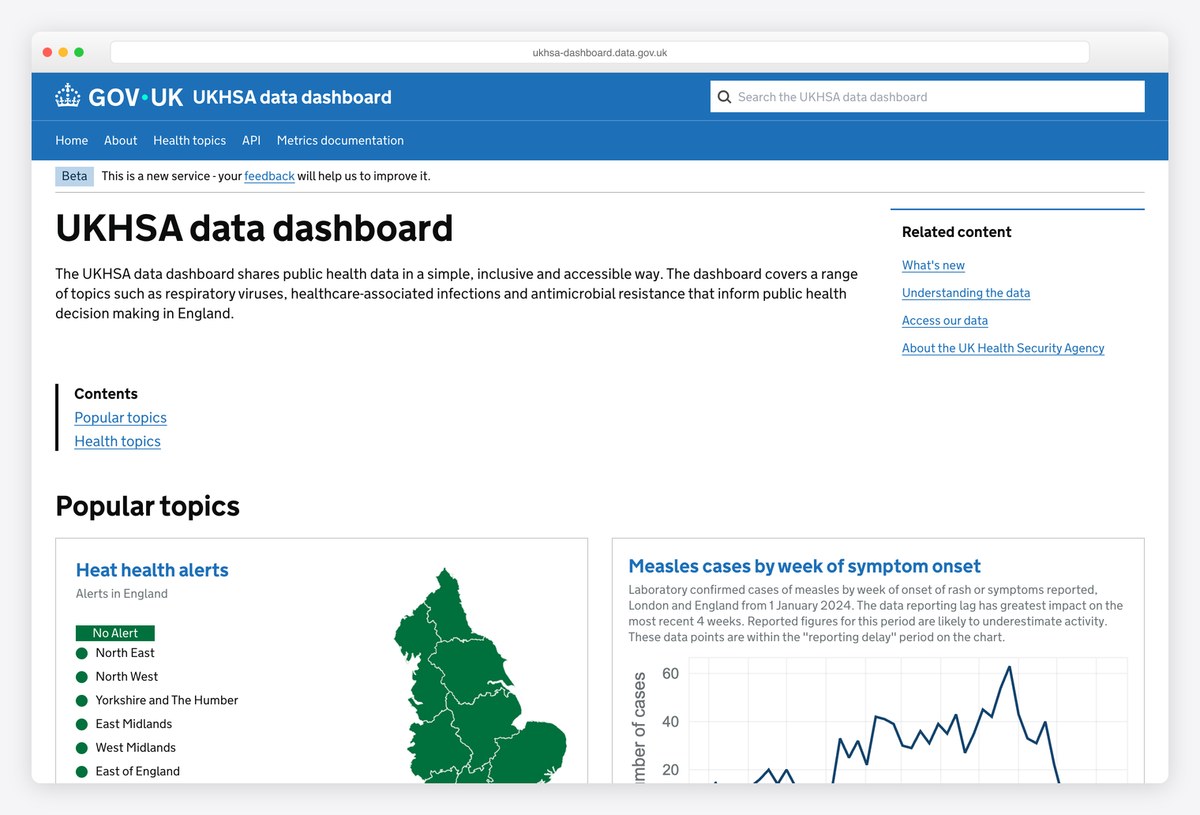Click the yellow minimize window button
The width and height of the screenshot is (1200, 815).
(63, 52)
